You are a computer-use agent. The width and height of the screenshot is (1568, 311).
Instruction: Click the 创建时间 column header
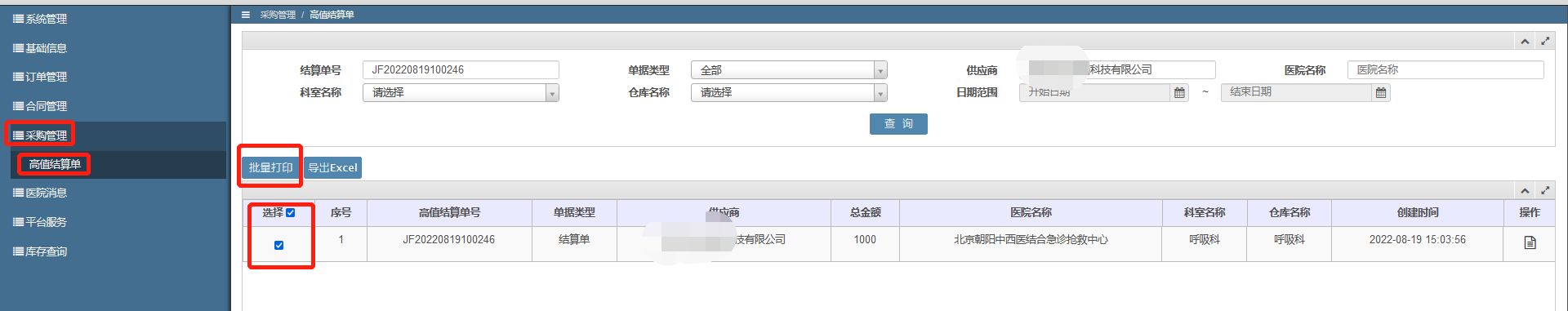click(x=1418, y=212)
